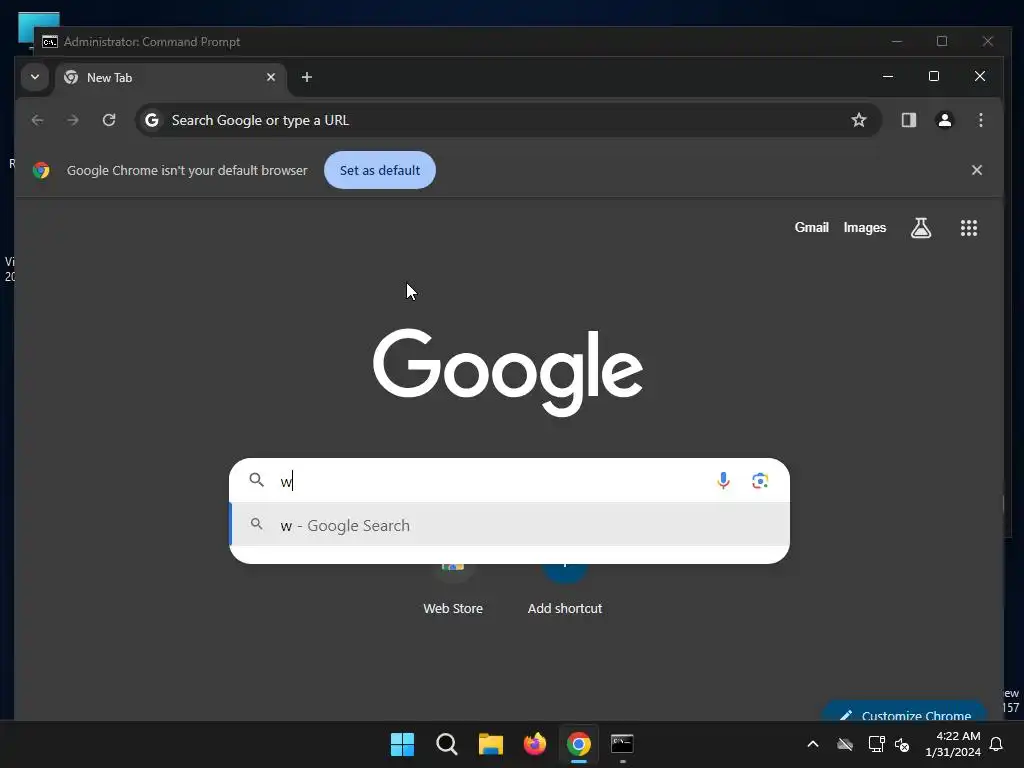Click the Google icon in address bar

click(152, 120)
